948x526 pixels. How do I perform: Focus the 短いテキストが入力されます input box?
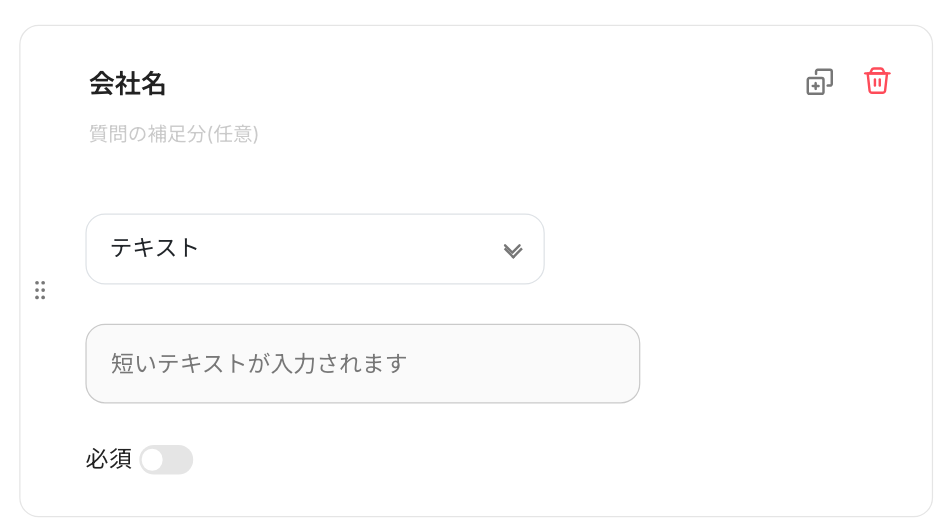(x=362, y=364)
